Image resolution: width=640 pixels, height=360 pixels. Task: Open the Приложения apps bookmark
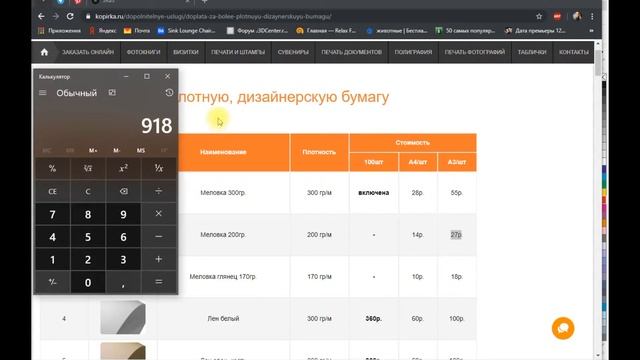click(60, 31)
